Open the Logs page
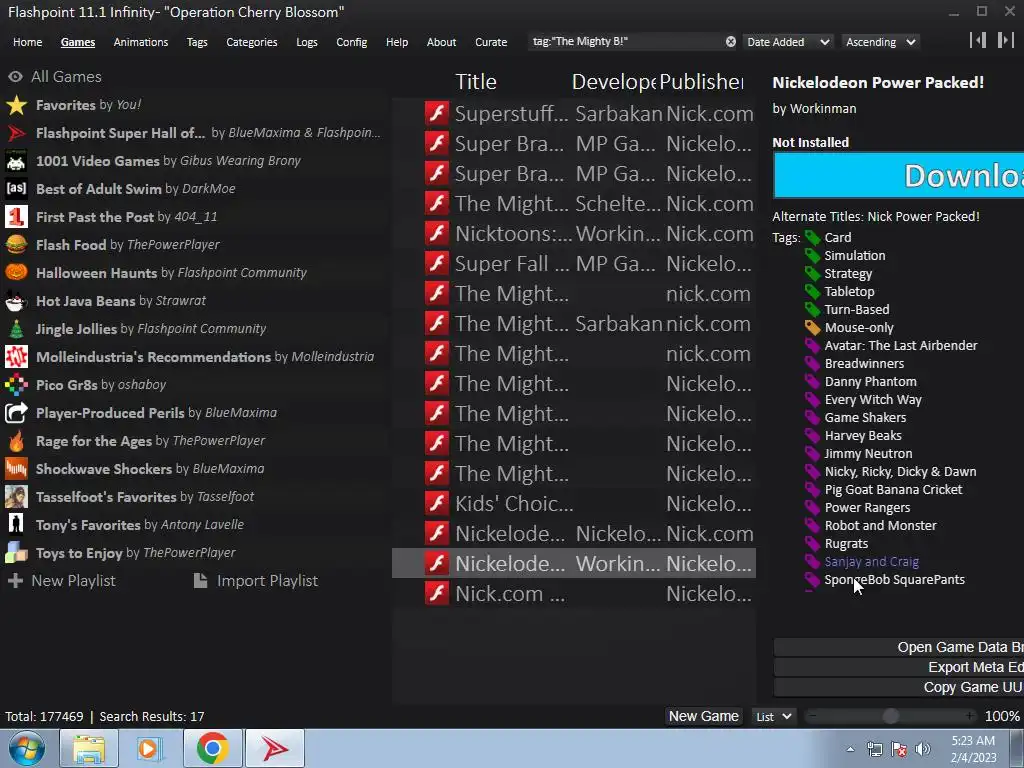 (306, 42)
